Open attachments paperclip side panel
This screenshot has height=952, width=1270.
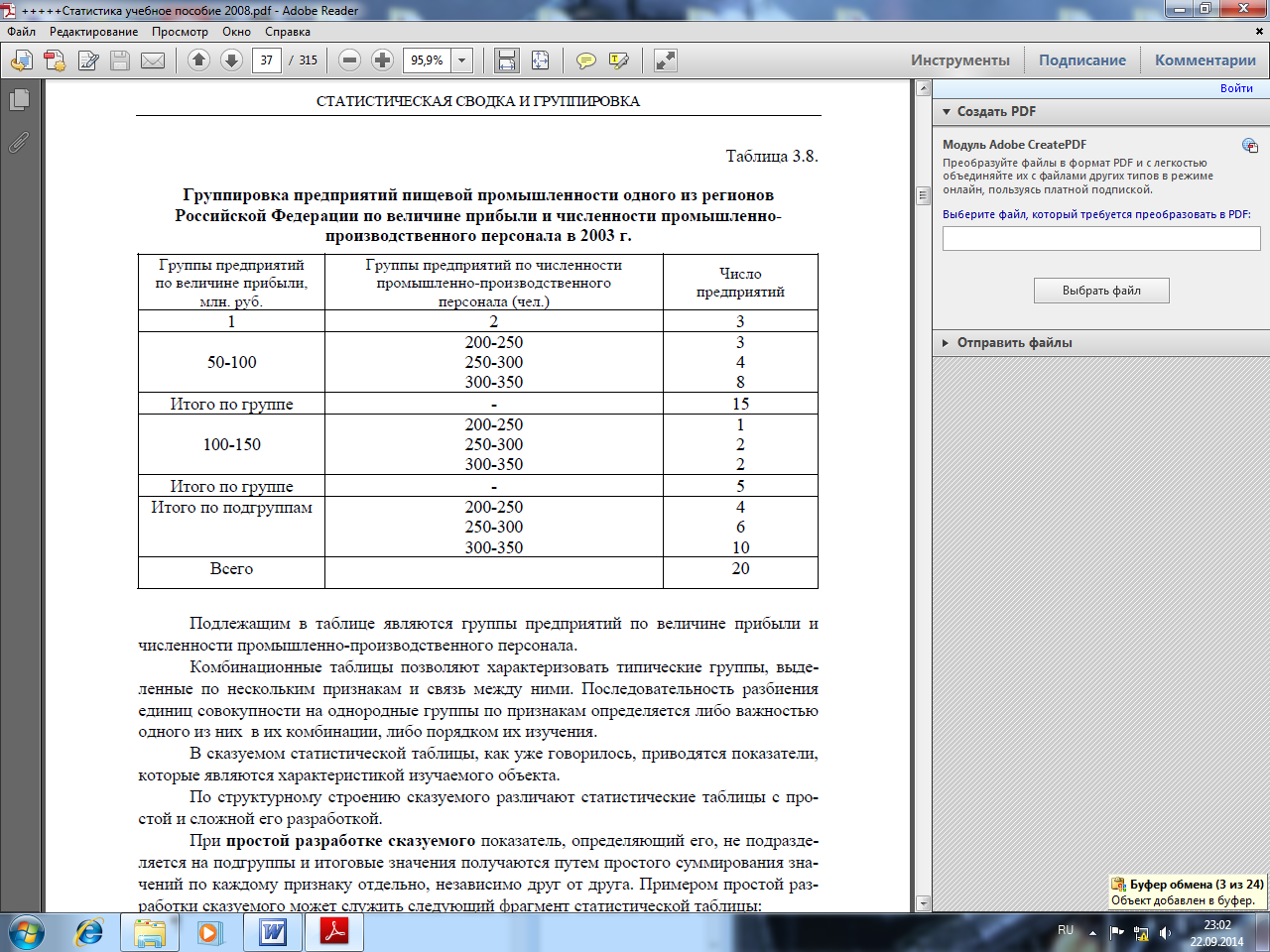pyautogui.click(x=19, y=143)
